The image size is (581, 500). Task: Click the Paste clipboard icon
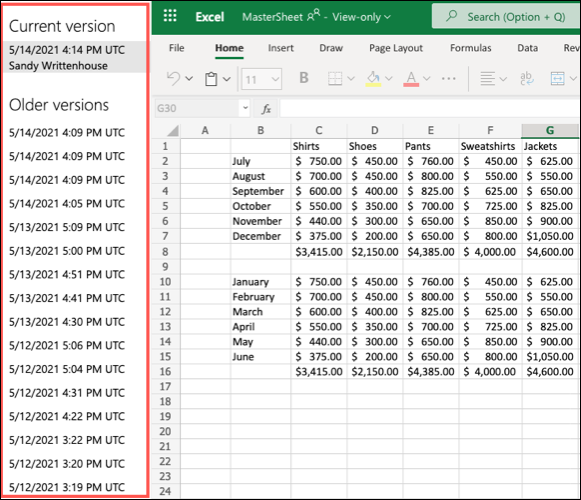pos(211,79)
